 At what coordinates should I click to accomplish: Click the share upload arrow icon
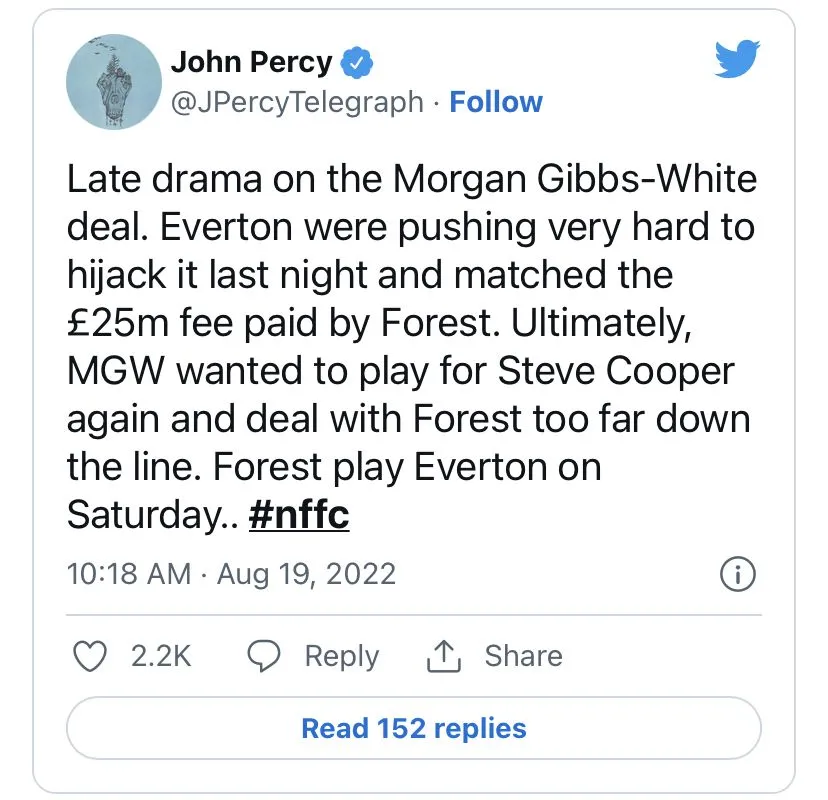[x=441, y=656]
